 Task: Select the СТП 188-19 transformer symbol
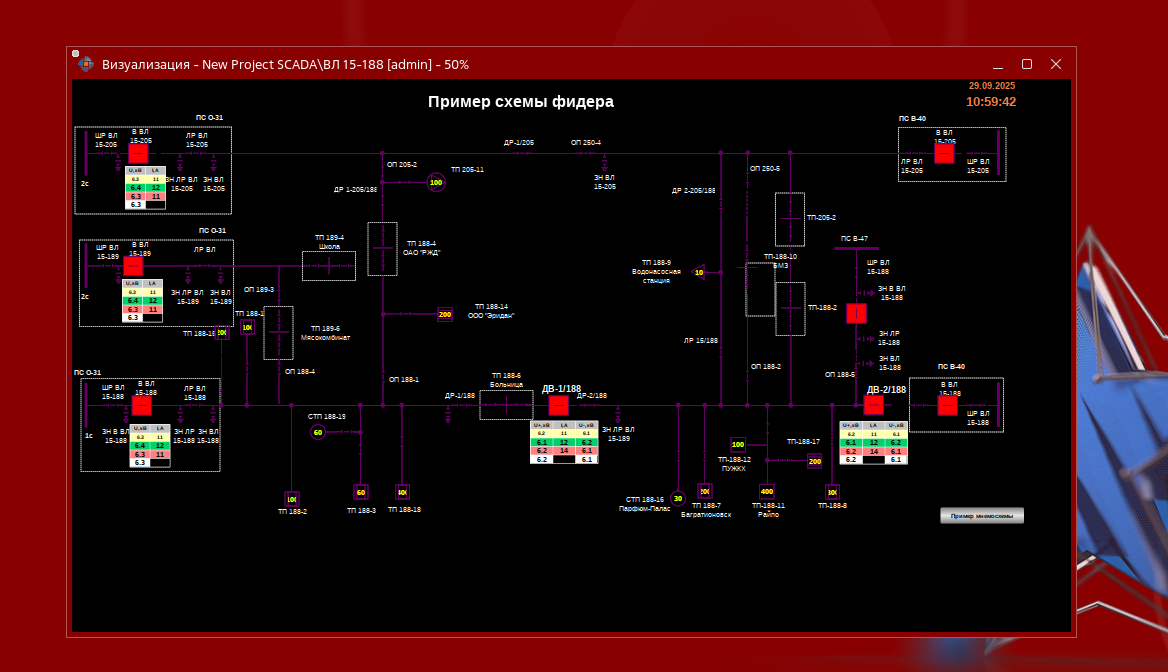coord(318,432)
